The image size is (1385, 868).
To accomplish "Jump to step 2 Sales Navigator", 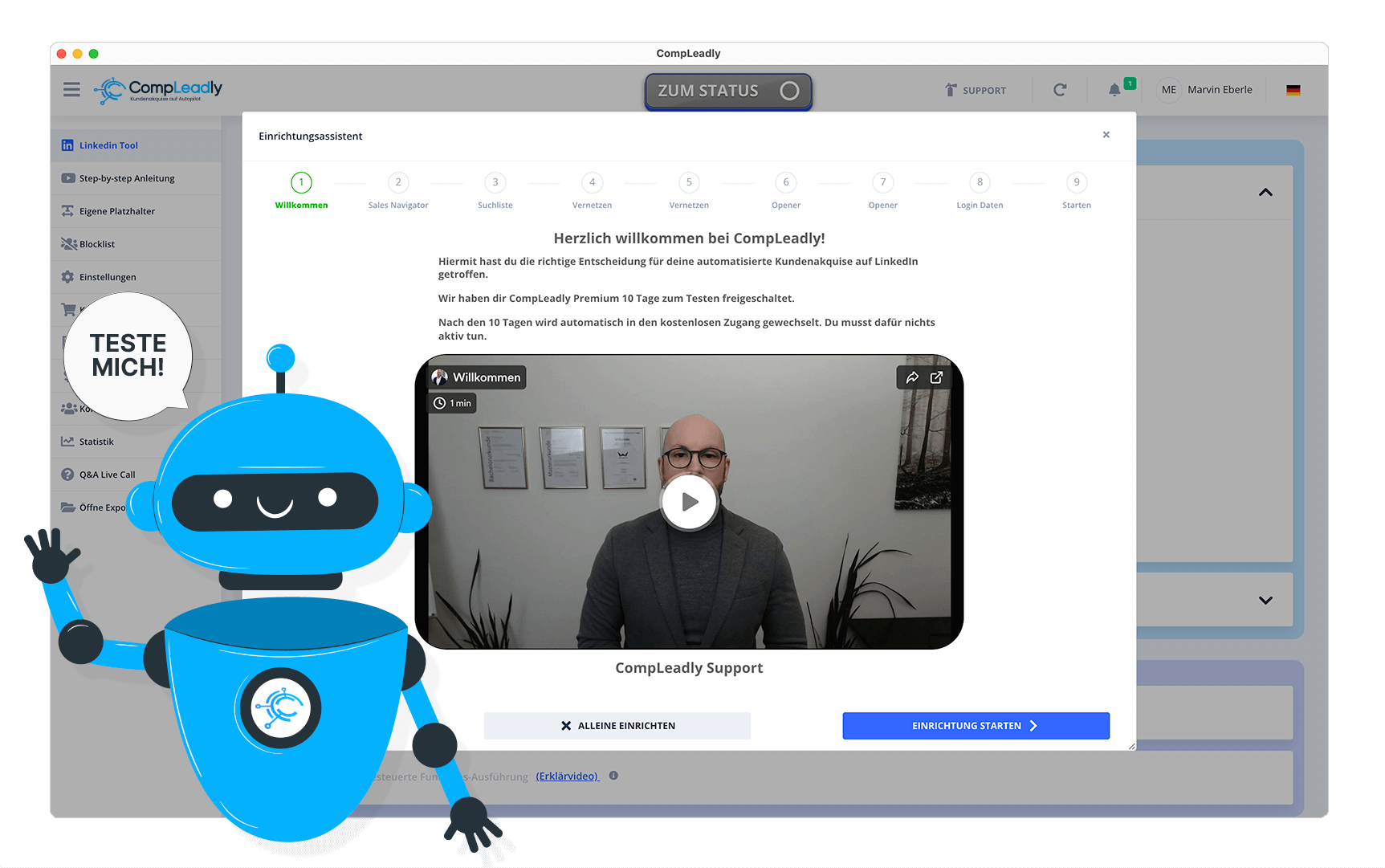I will click(x=398, y=183).
